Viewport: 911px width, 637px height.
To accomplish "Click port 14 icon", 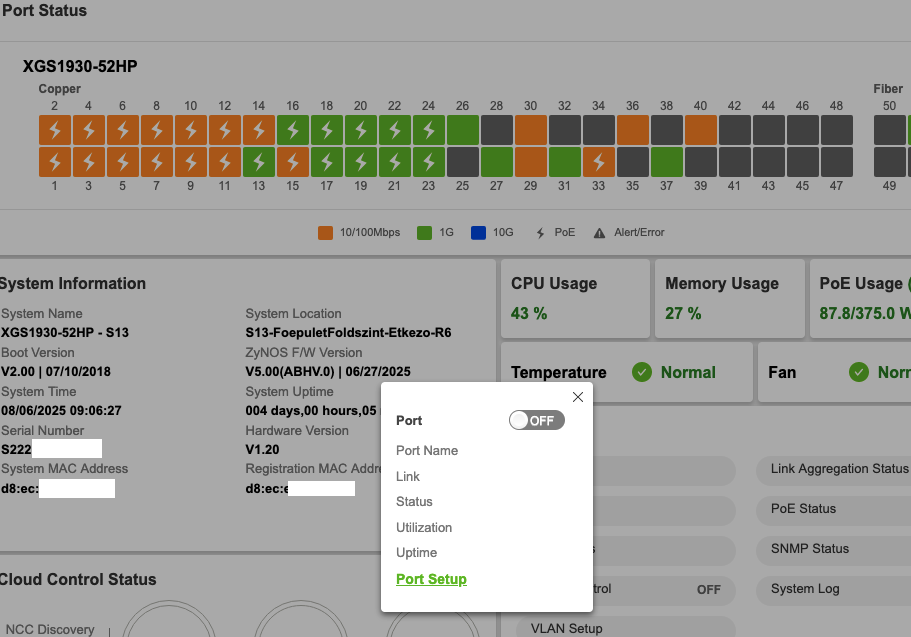I will pyautogui.click(x=259, y=130).
